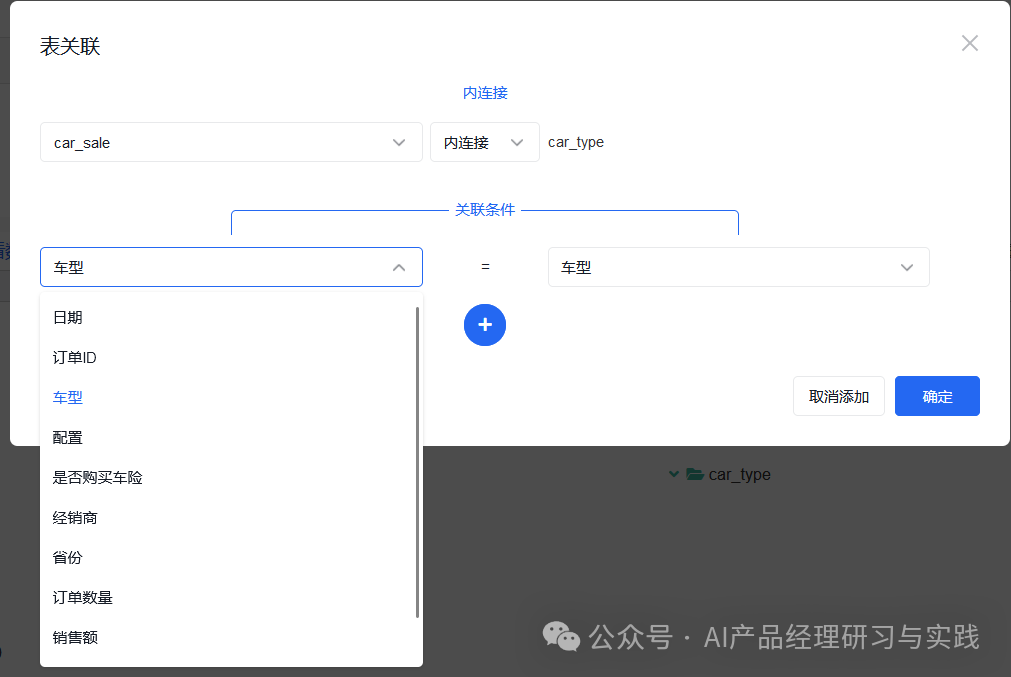The image size is (1011, 677).
Task: Select 是否购买车险 from the list
Action: (x=98, y=478)
